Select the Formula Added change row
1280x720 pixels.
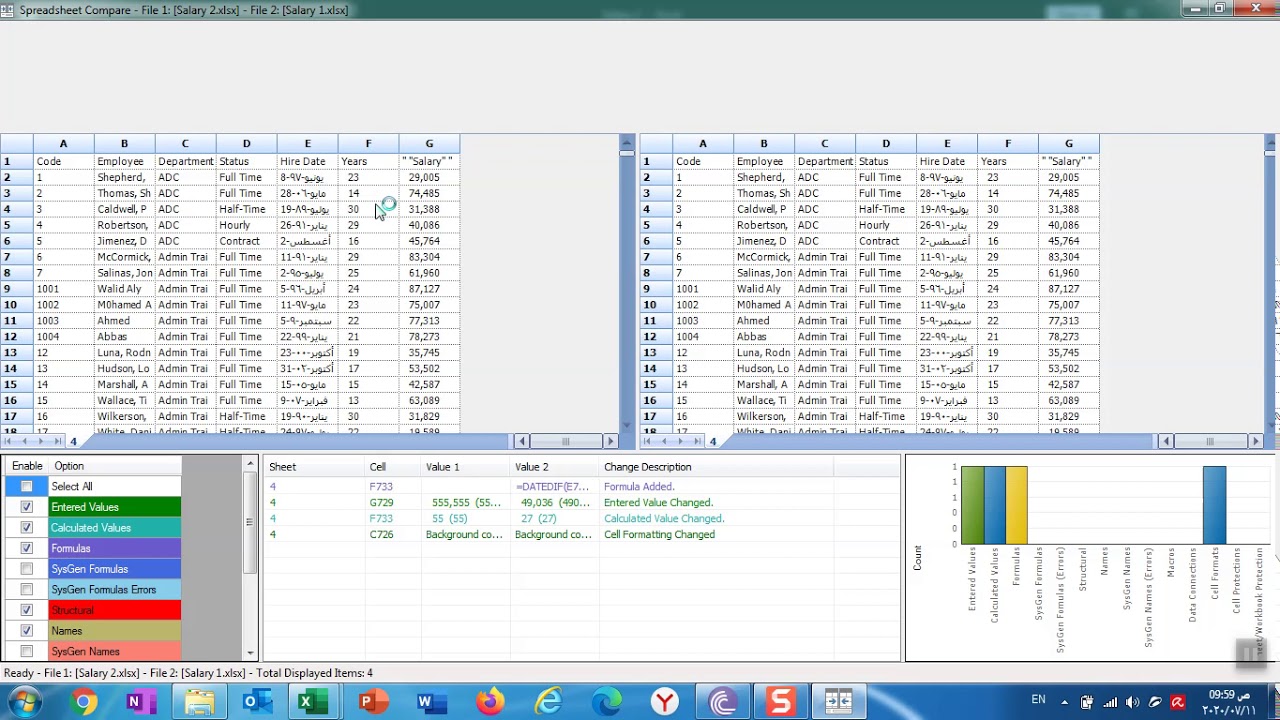pyautogui.click(x=580, y=487)
